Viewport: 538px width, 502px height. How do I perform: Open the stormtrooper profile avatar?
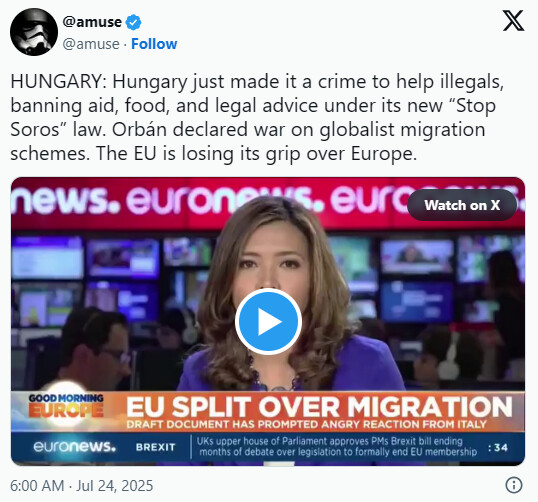click(x=34, y=32)
